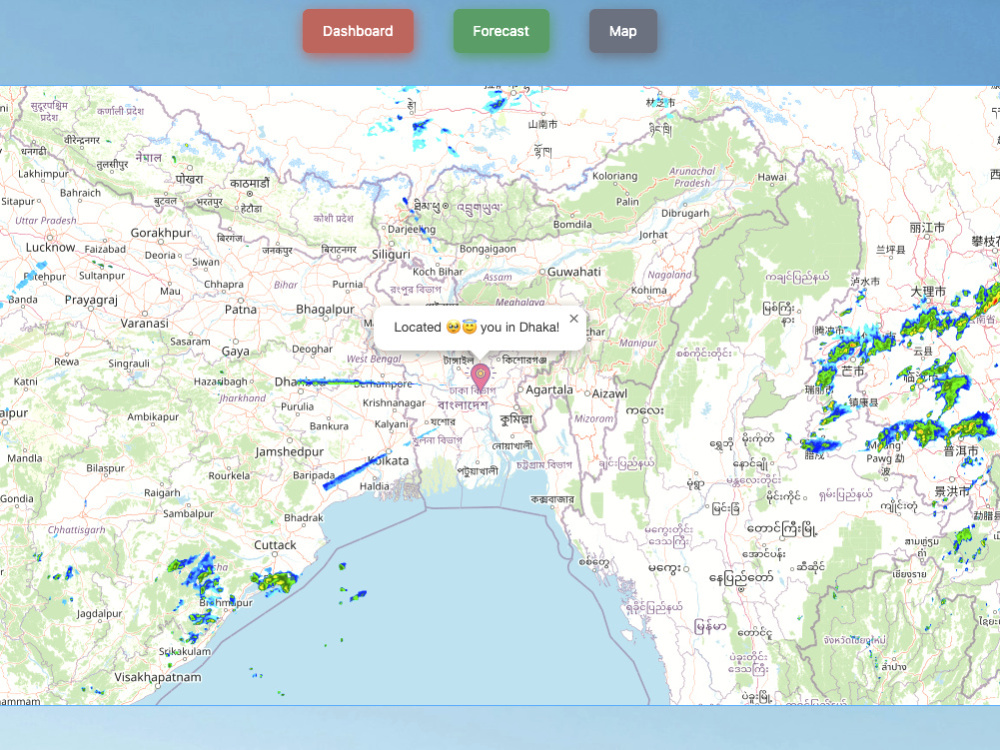The width and height of the screenshot is (1000, 750).
Task: Click the Siliguri city label
Action: coord(391,254)
